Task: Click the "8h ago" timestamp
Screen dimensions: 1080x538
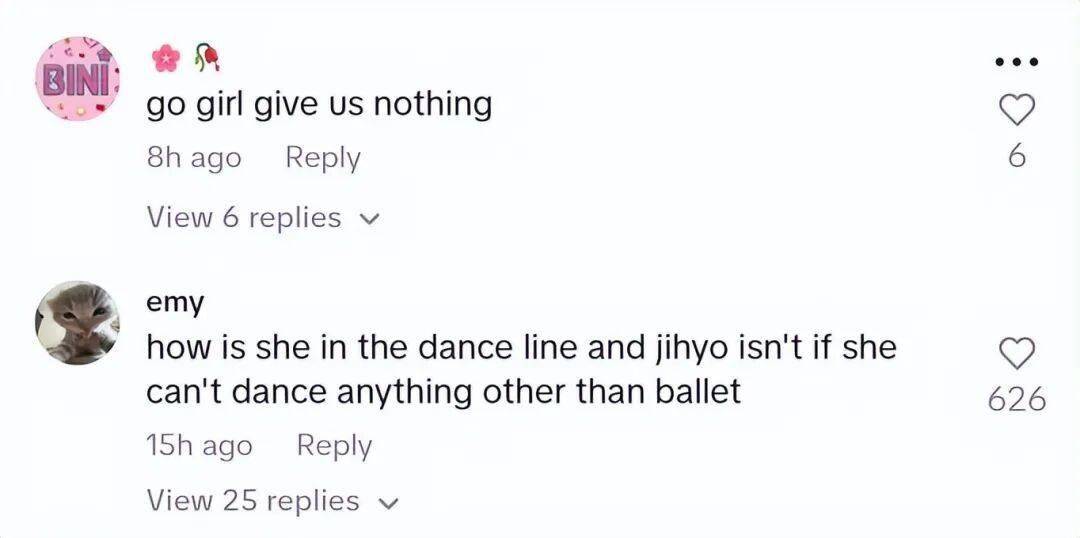Action: click(194, 158)
